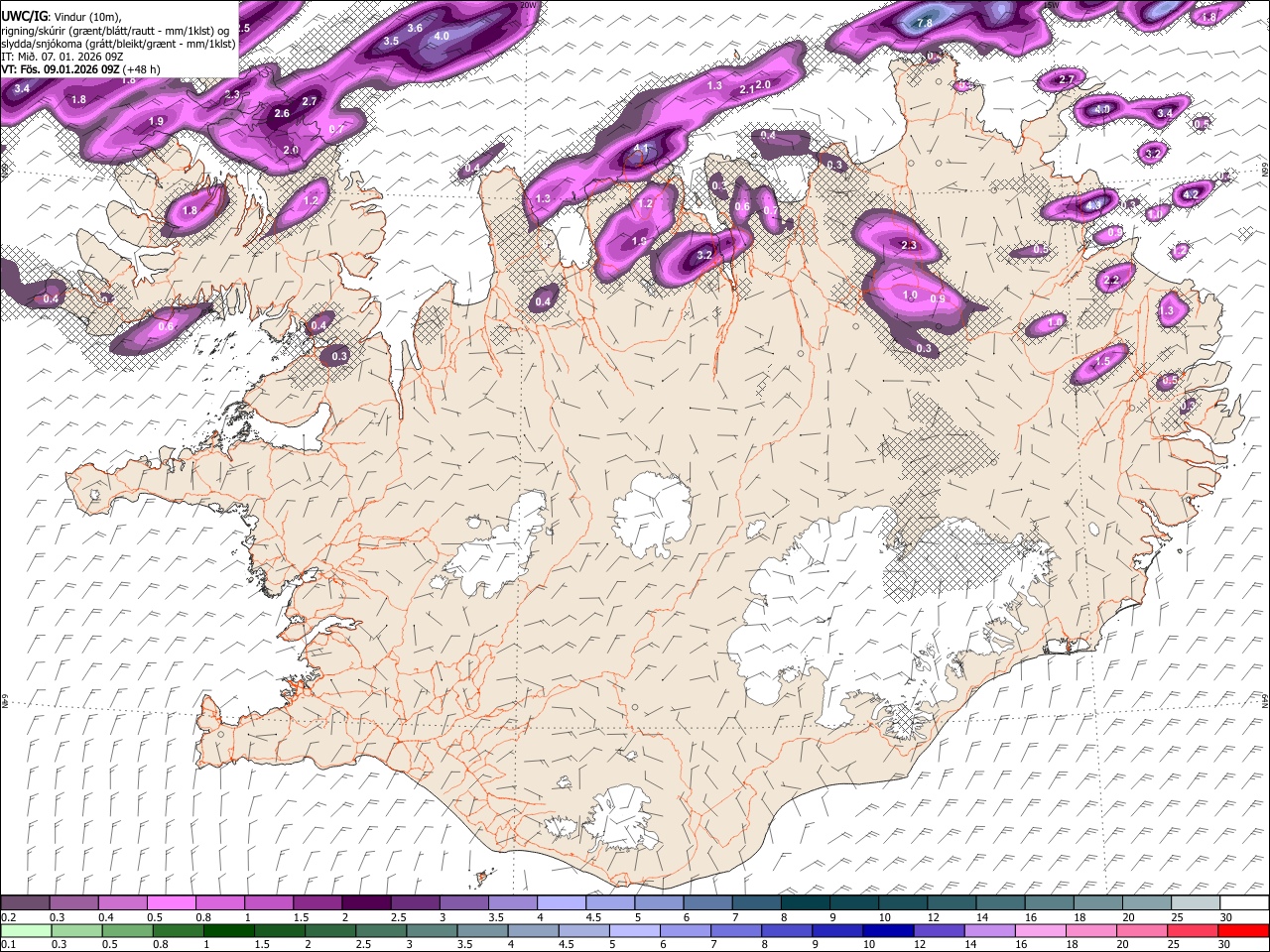Screen dimensions: 1270x952
Task: Select the 'rigning/skúrir' legend description line
Action: click(x=115, y=30)
